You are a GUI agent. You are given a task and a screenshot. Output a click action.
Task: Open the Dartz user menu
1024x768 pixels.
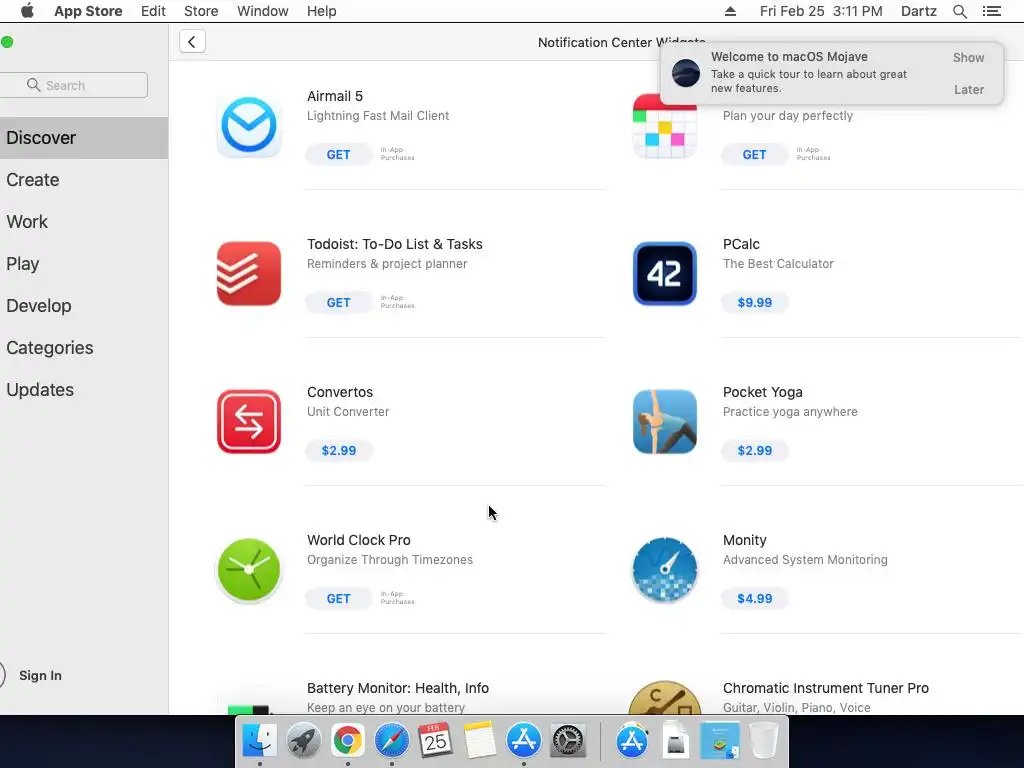pos(918,11)
